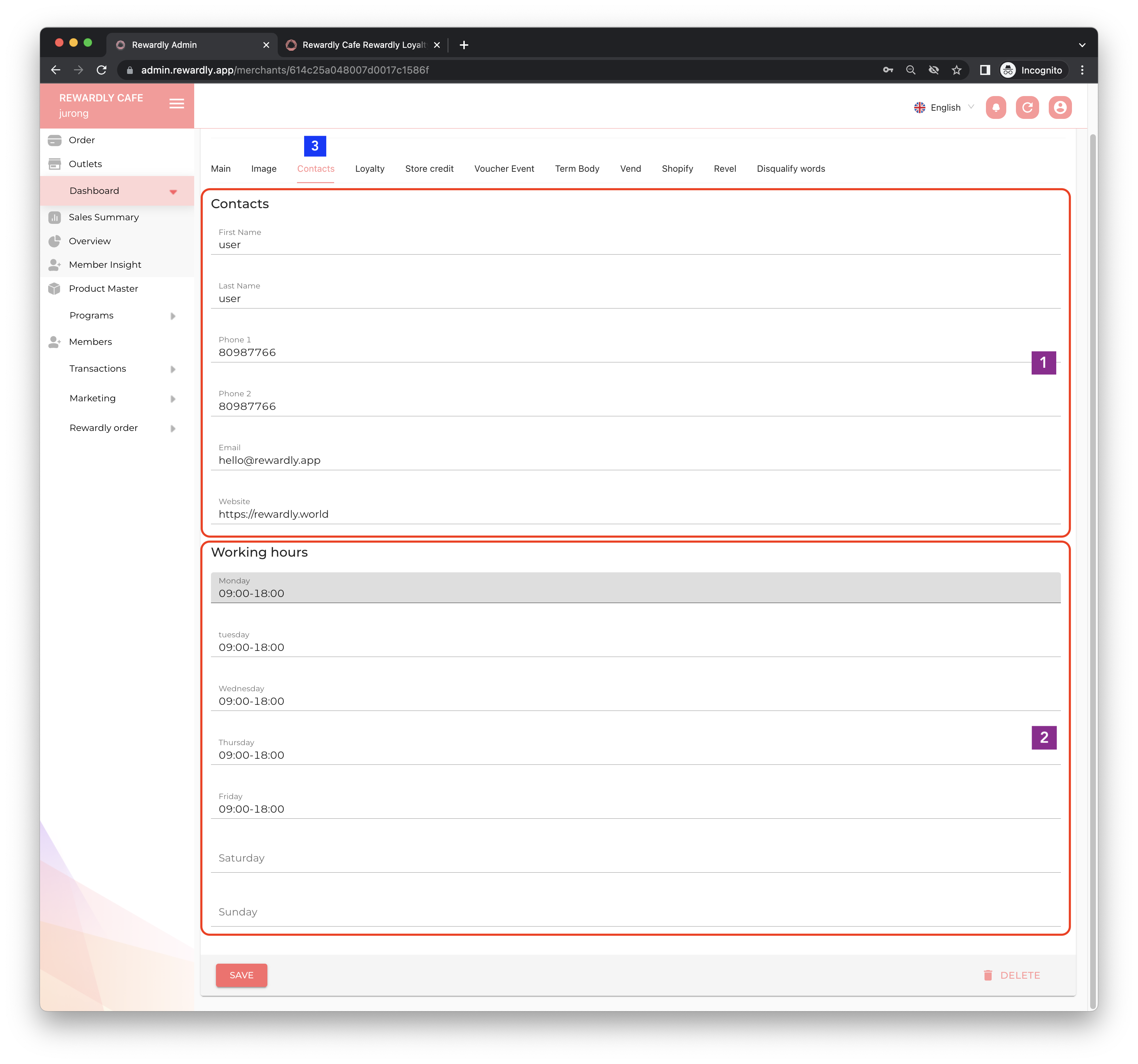Click the browser address bar URL
The height and width of the screenshot is (1064, 1138).
click(285, 70)
